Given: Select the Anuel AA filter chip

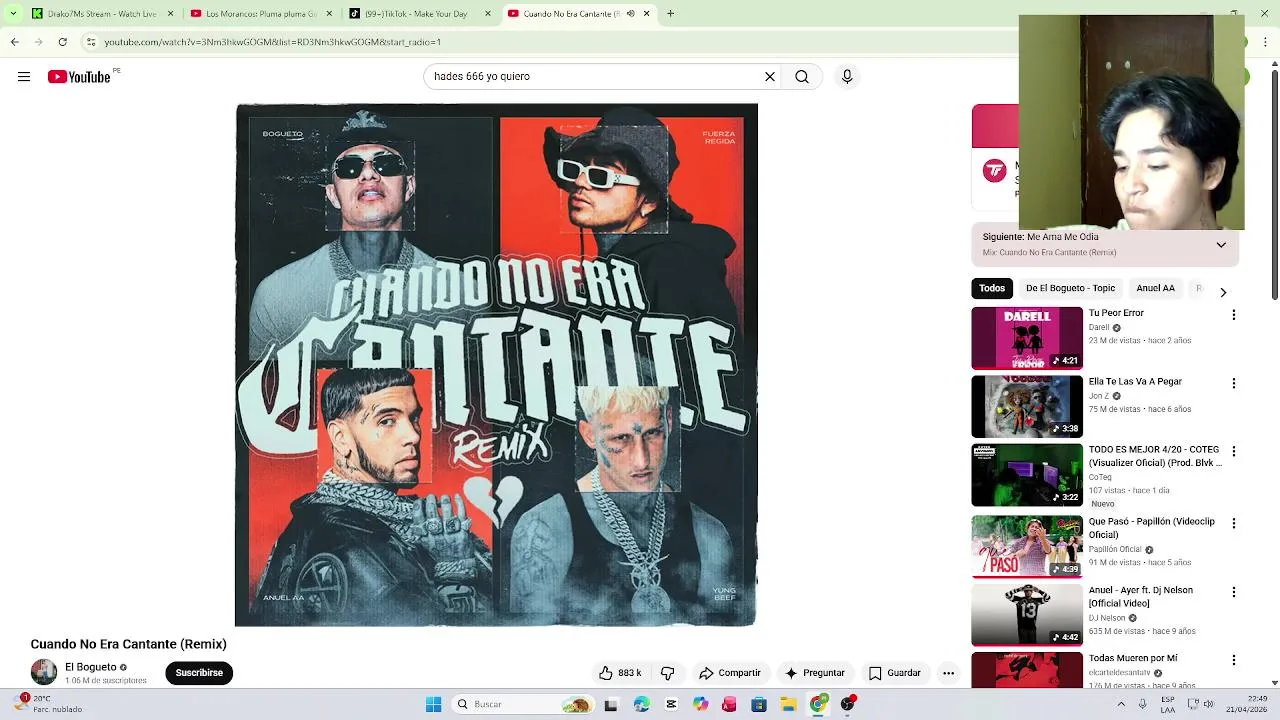Looking at the screenshot, I should [1155, 288].
